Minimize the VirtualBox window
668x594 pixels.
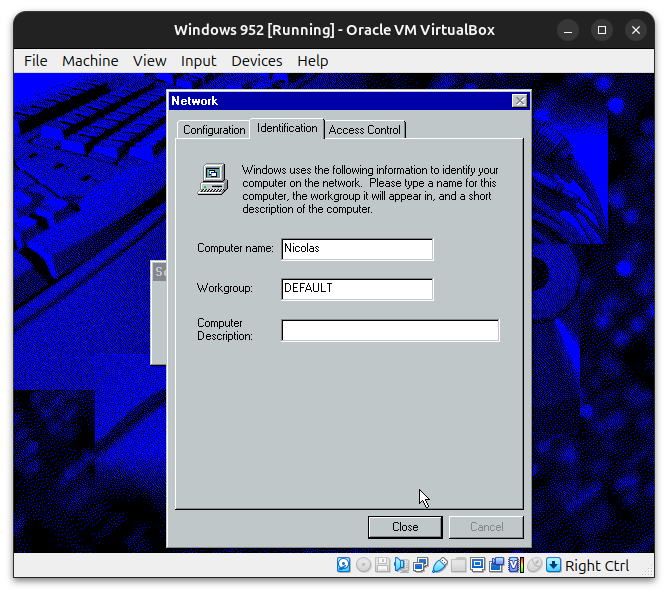(x=568, y=30)
